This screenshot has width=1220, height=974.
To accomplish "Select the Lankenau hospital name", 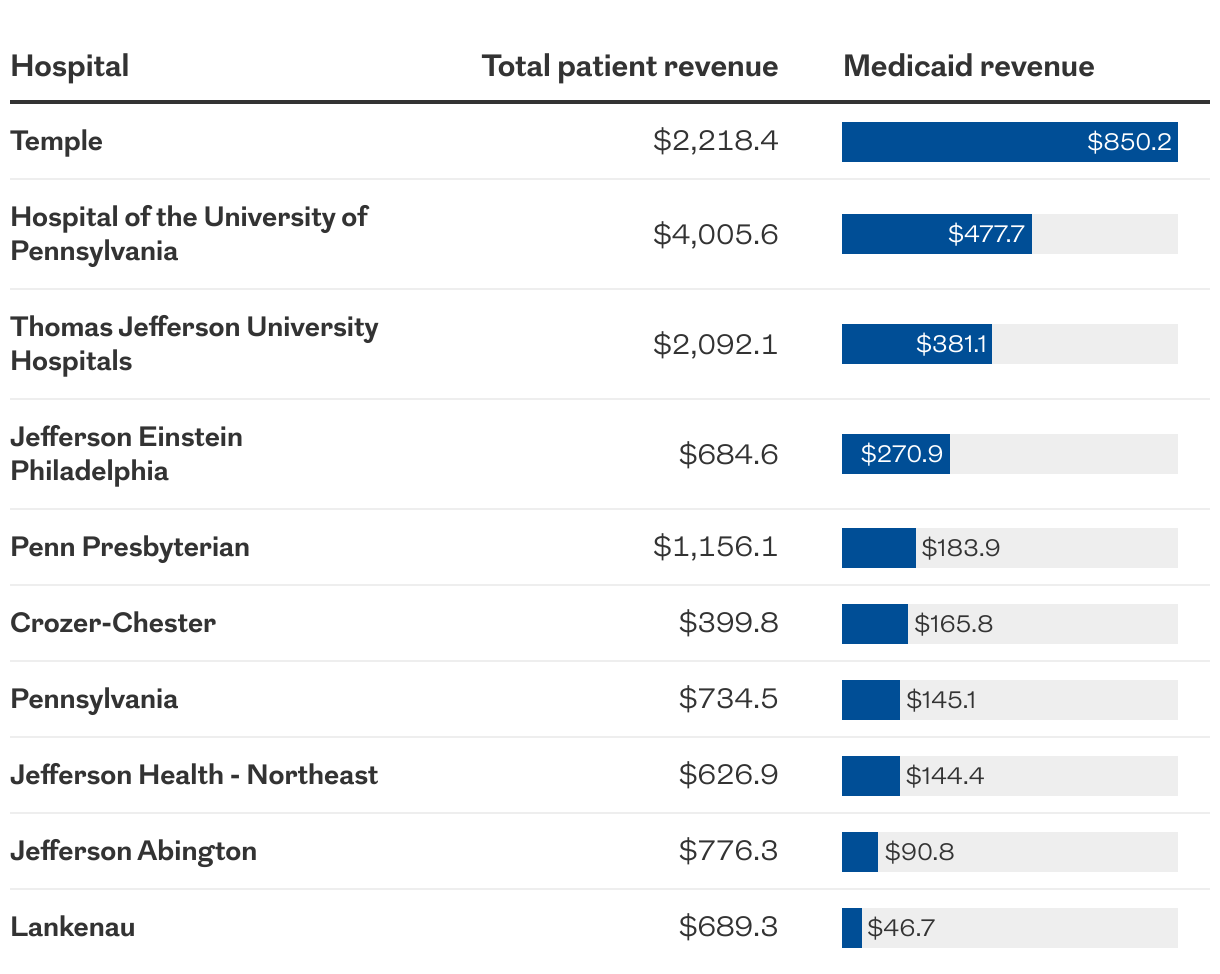I will pyautogui.click(x=73, y=927).
